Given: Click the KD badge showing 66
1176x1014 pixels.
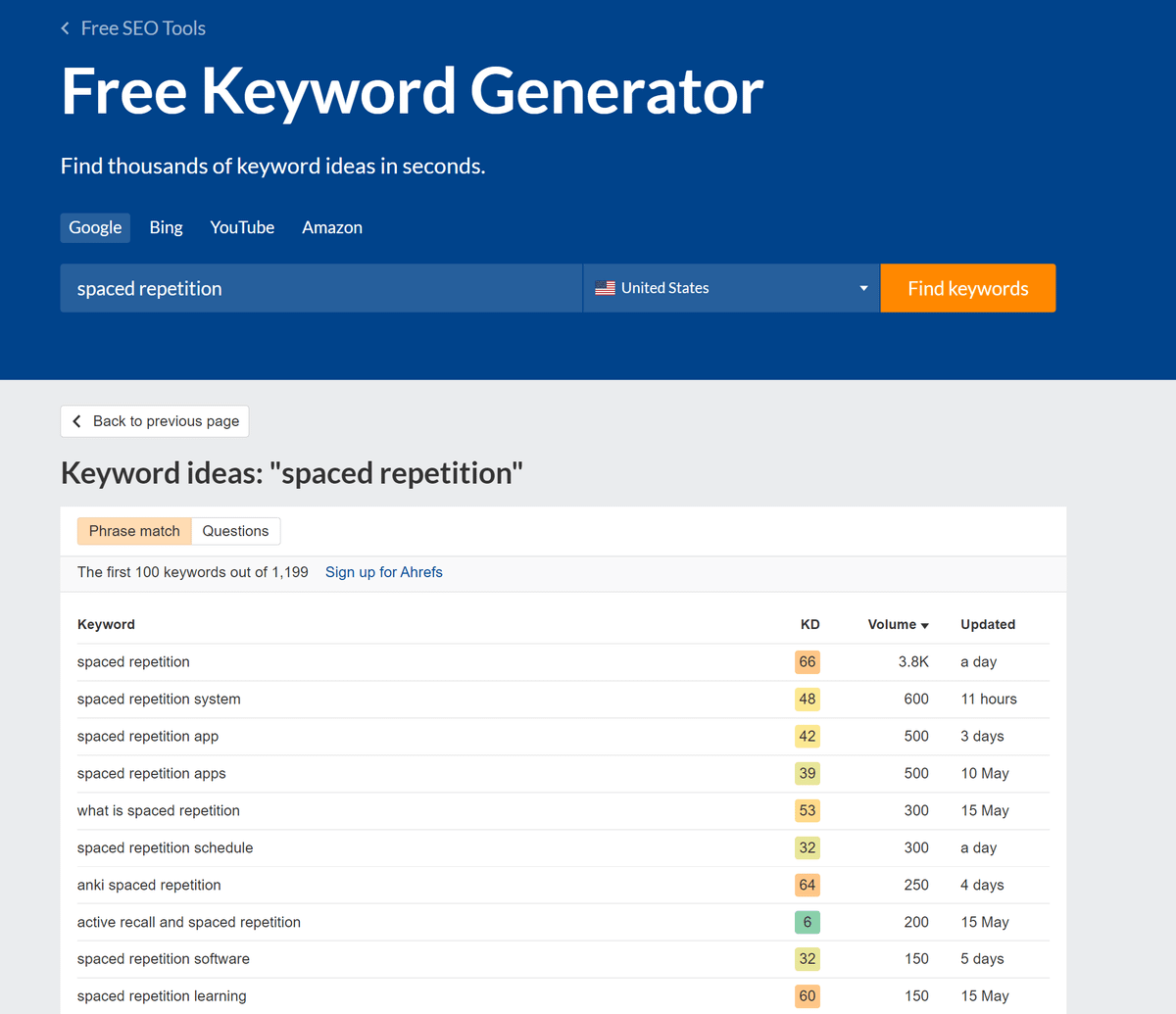Looking at the screenshot, I should [x=807, y=662].
